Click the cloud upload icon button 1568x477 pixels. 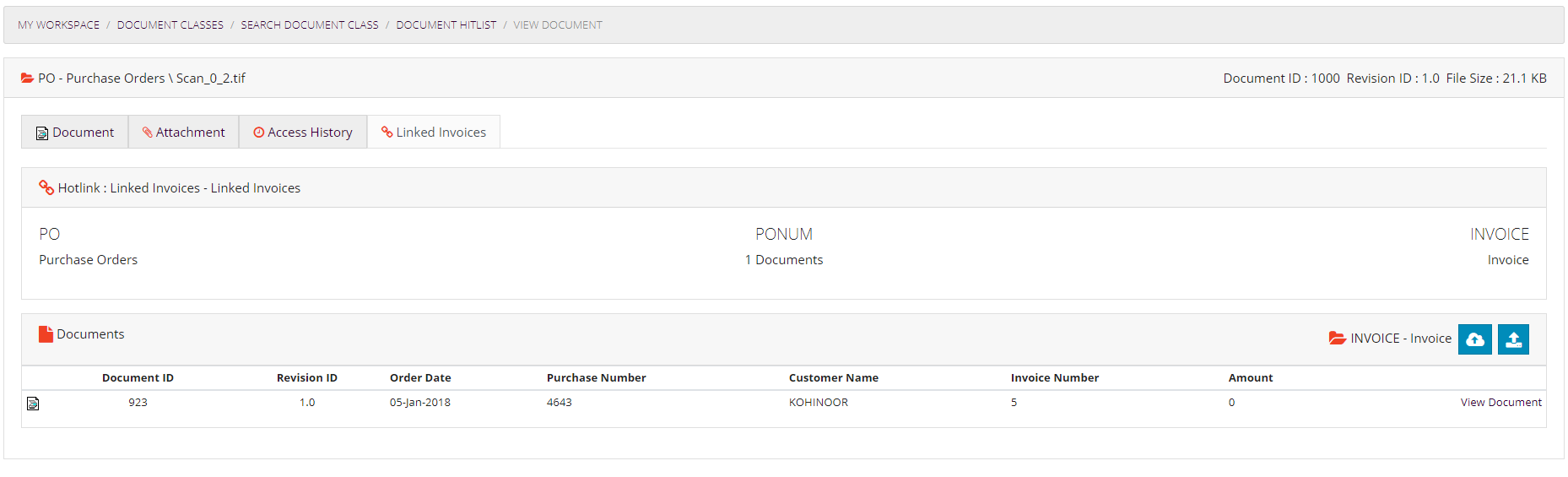(x=1474, y=339)
